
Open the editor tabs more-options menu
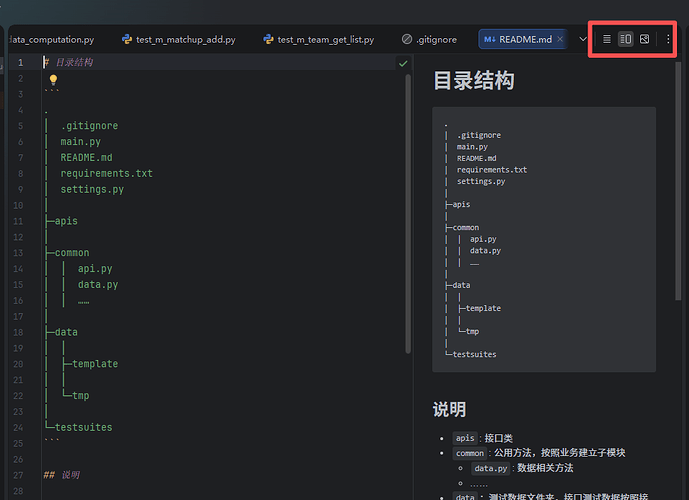click(x=668, y=40)
